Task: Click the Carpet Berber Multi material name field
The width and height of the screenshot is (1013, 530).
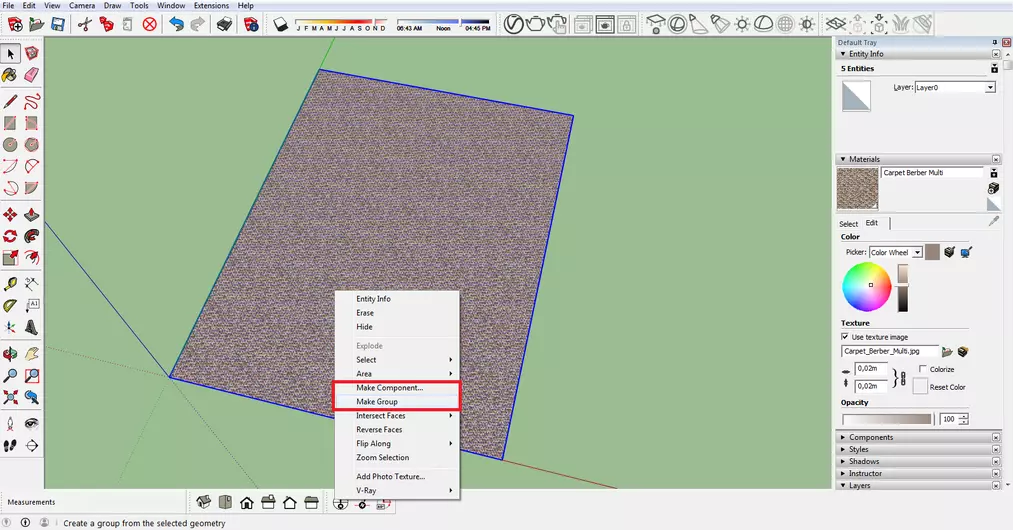Action: [932, 173]
